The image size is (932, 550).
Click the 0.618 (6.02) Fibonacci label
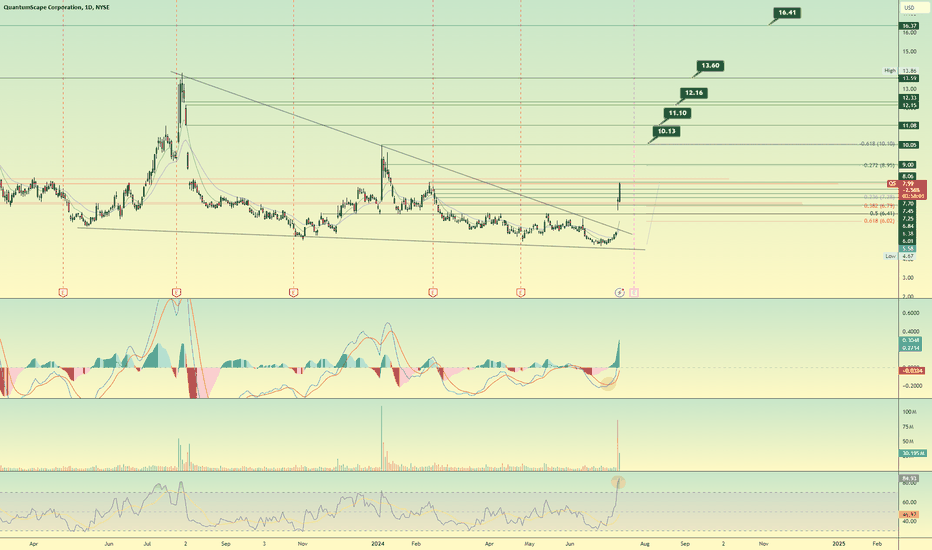click(879, 221)
